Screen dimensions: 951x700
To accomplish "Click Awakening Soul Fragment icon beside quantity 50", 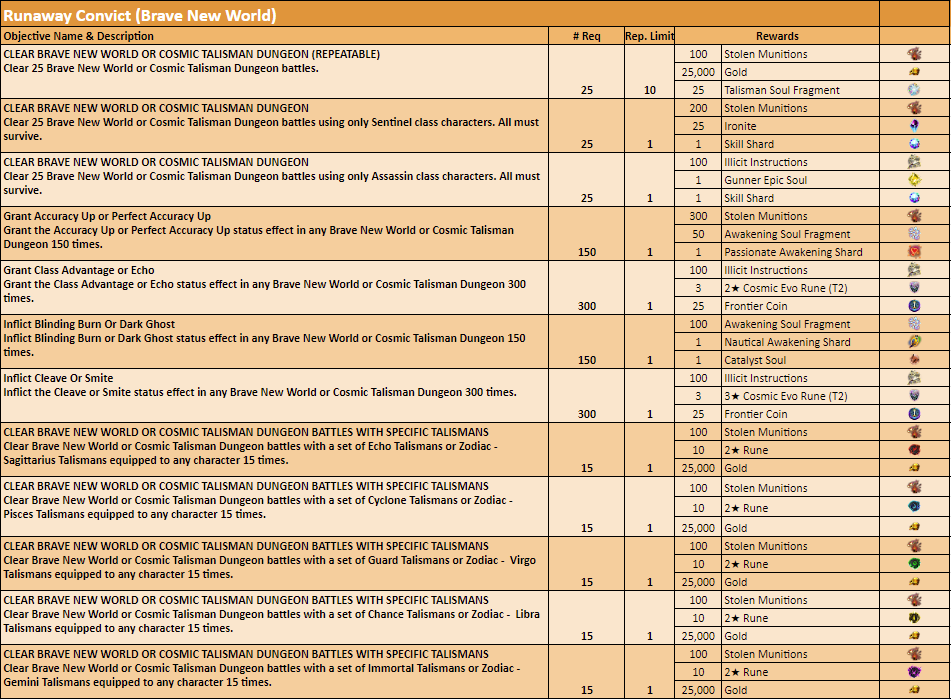I will pos(914,234).
